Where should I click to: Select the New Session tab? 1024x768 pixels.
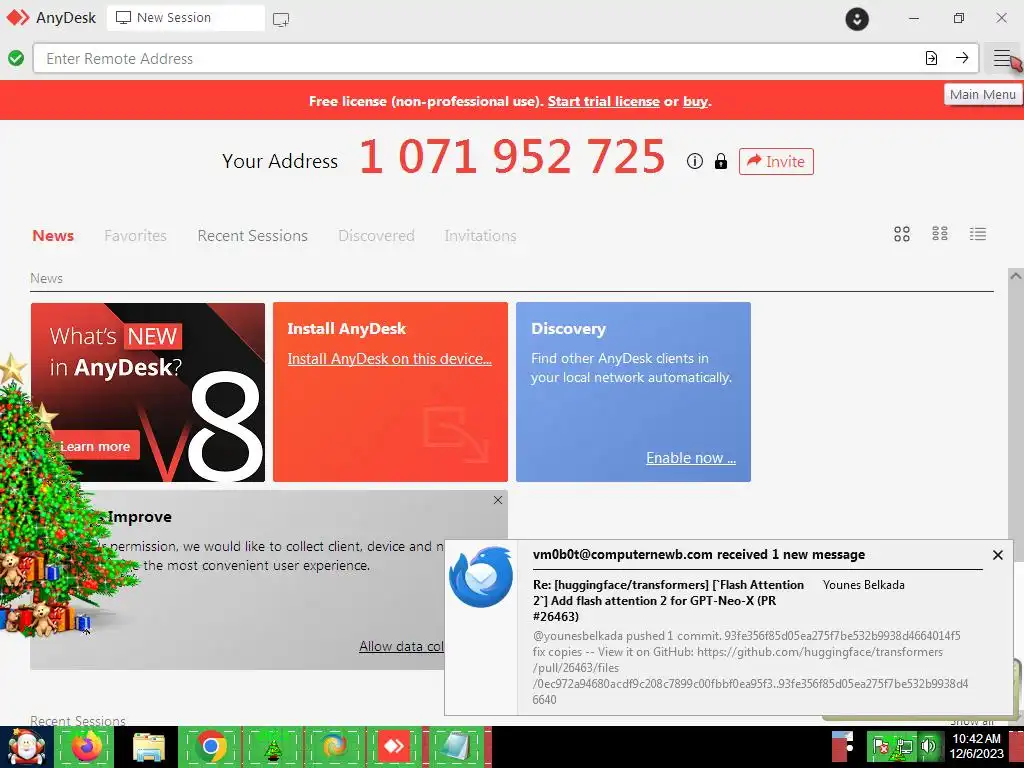(x=185, y=18)
